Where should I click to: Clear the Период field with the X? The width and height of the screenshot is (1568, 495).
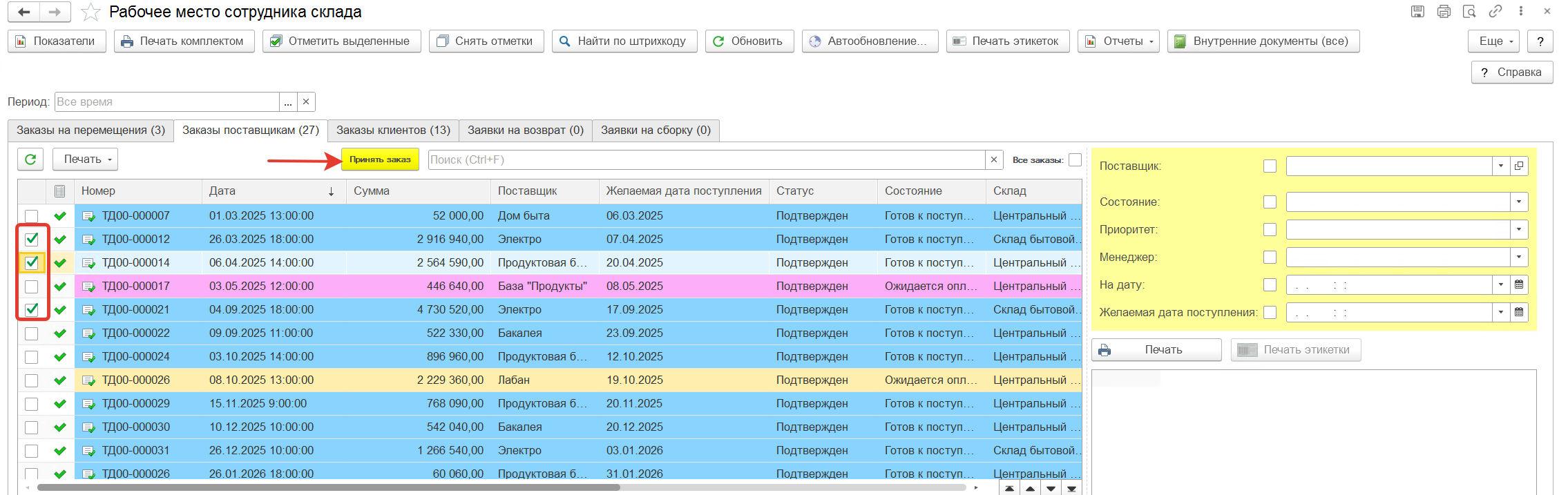coord(306,101)
